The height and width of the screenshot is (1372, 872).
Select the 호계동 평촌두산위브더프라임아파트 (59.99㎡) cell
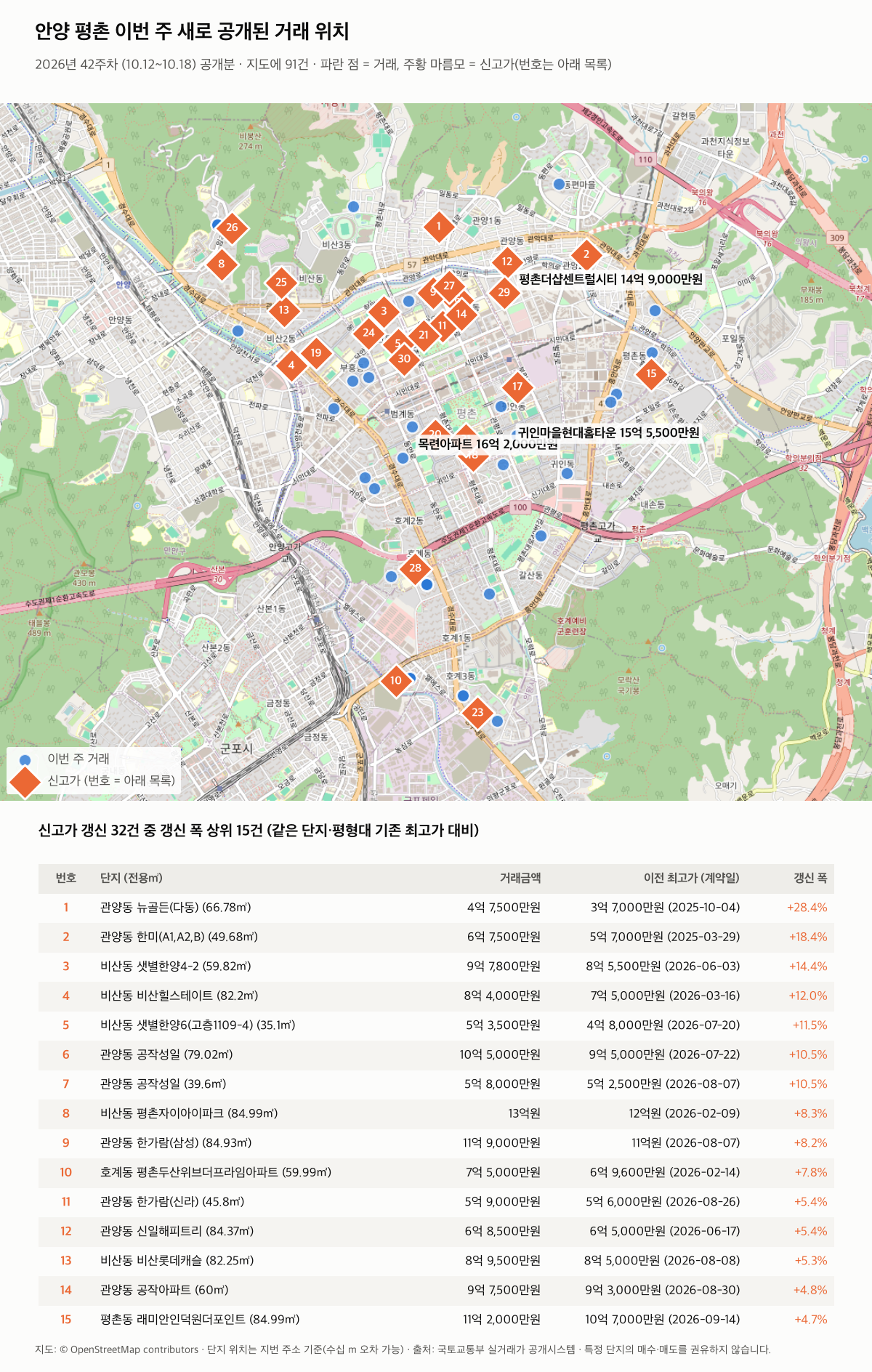216,1172
